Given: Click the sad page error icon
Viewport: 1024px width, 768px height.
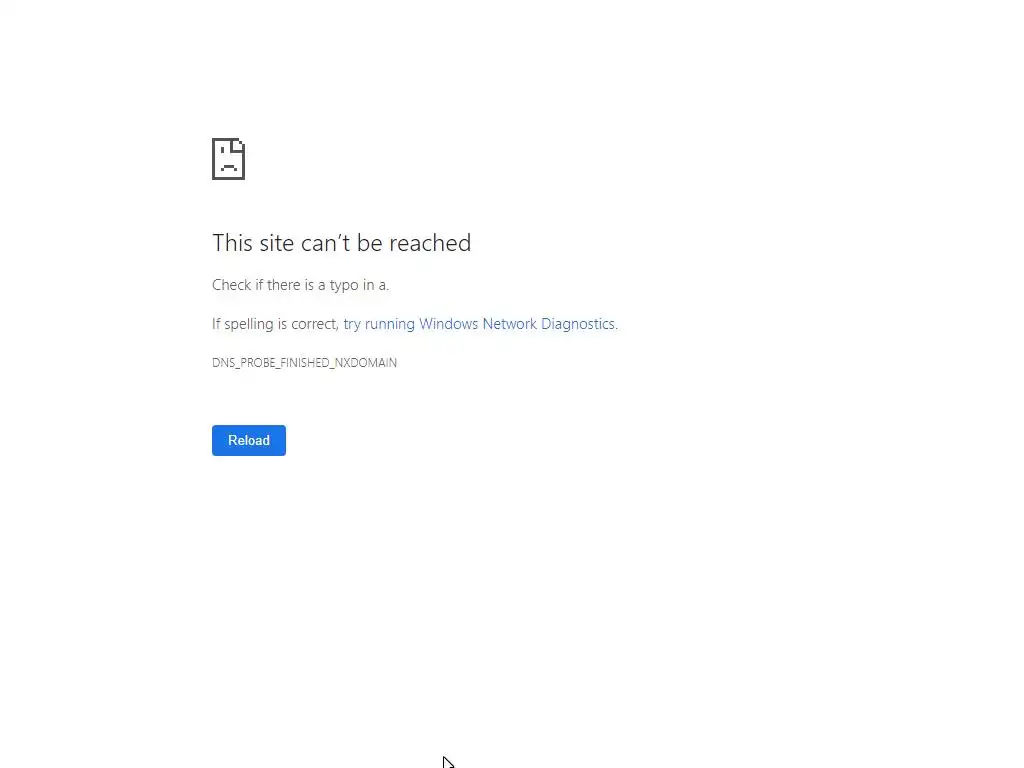Looking at the screenshot, I should tap(229, 159).
